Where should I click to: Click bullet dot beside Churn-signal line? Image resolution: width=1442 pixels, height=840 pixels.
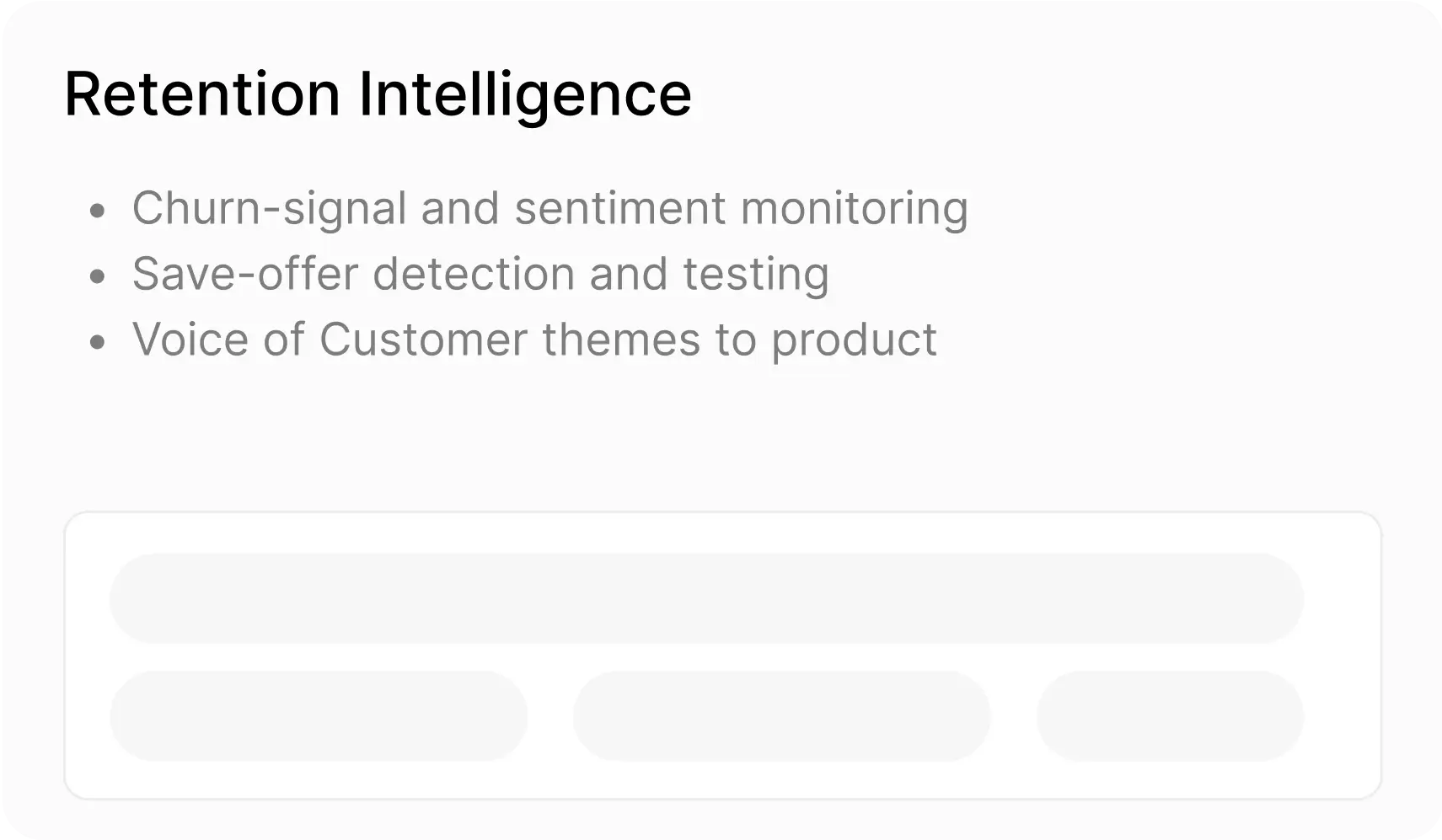[x=98, y=211]
